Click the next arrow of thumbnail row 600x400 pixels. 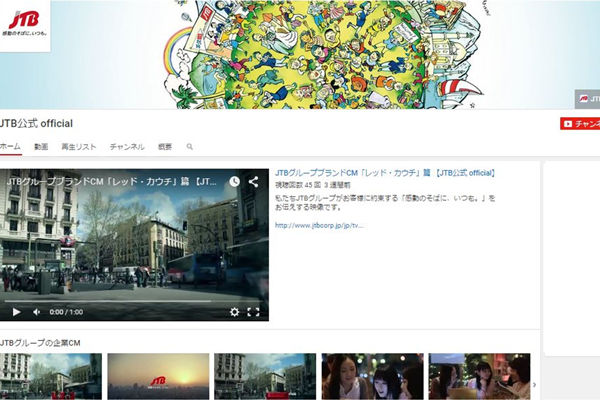click(x=535, y=385)
